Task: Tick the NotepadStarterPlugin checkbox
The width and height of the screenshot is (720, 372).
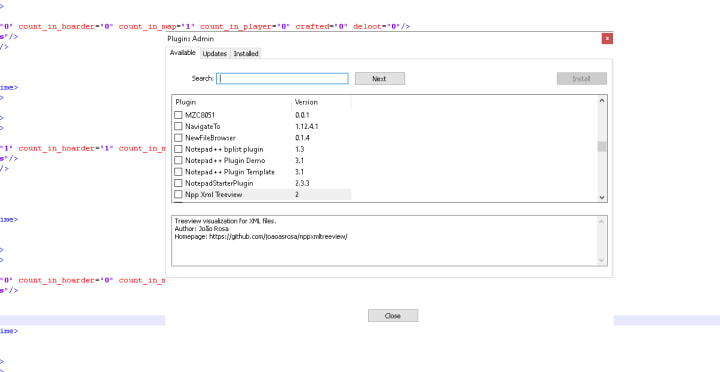Action: click(x=178, y=183)
